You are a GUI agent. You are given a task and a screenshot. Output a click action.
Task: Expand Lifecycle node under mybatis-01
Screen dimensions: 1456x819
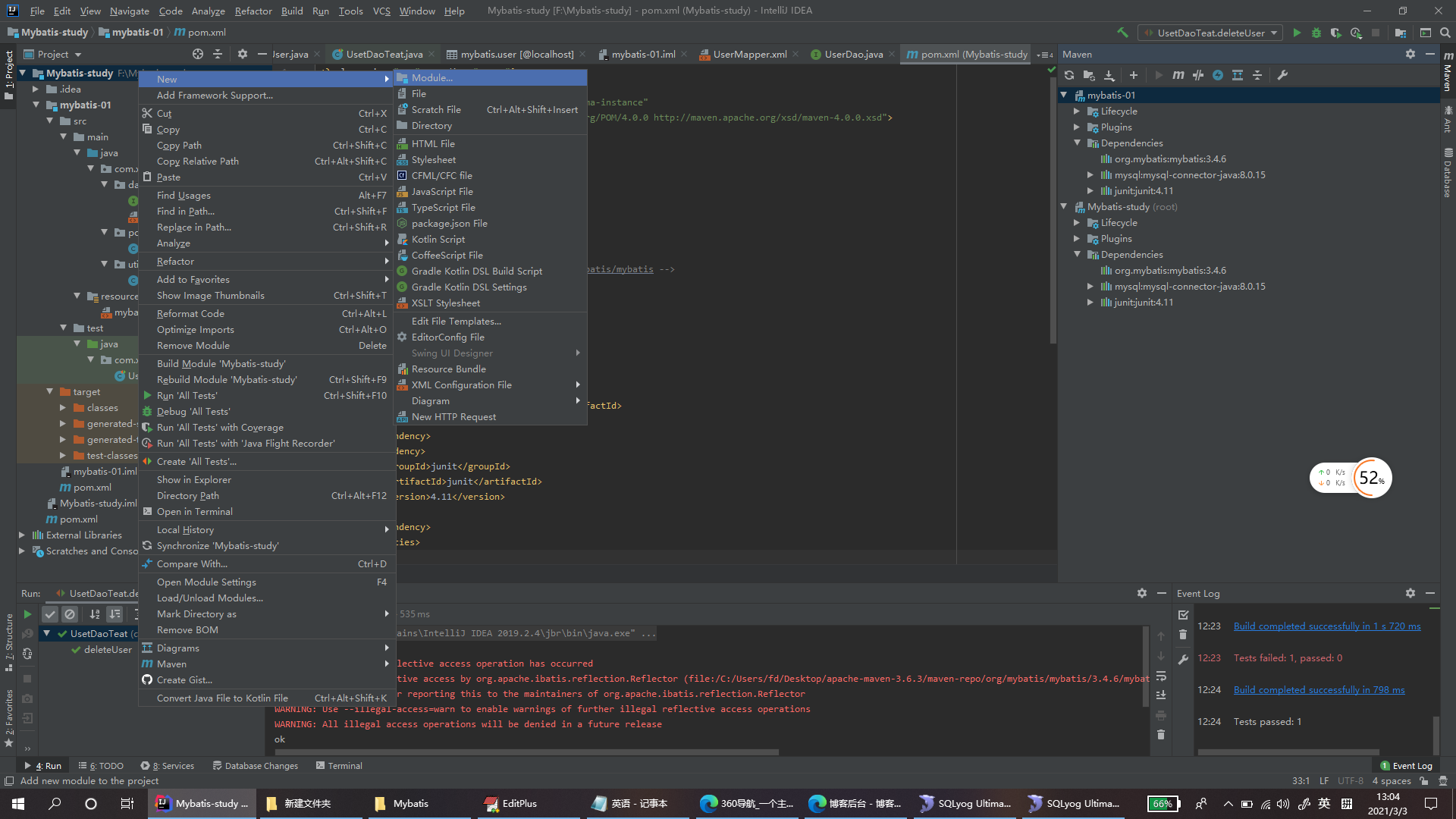pos(1077,111)
